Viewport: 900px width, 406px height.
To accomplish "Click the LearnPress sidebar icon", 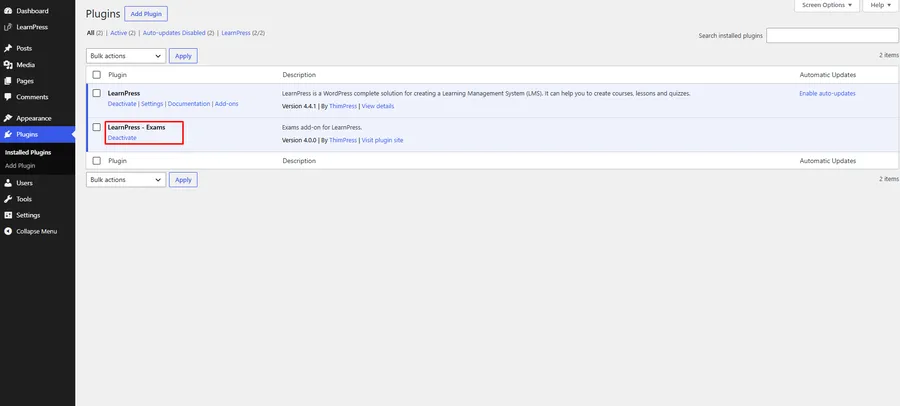I will point(8,27).
